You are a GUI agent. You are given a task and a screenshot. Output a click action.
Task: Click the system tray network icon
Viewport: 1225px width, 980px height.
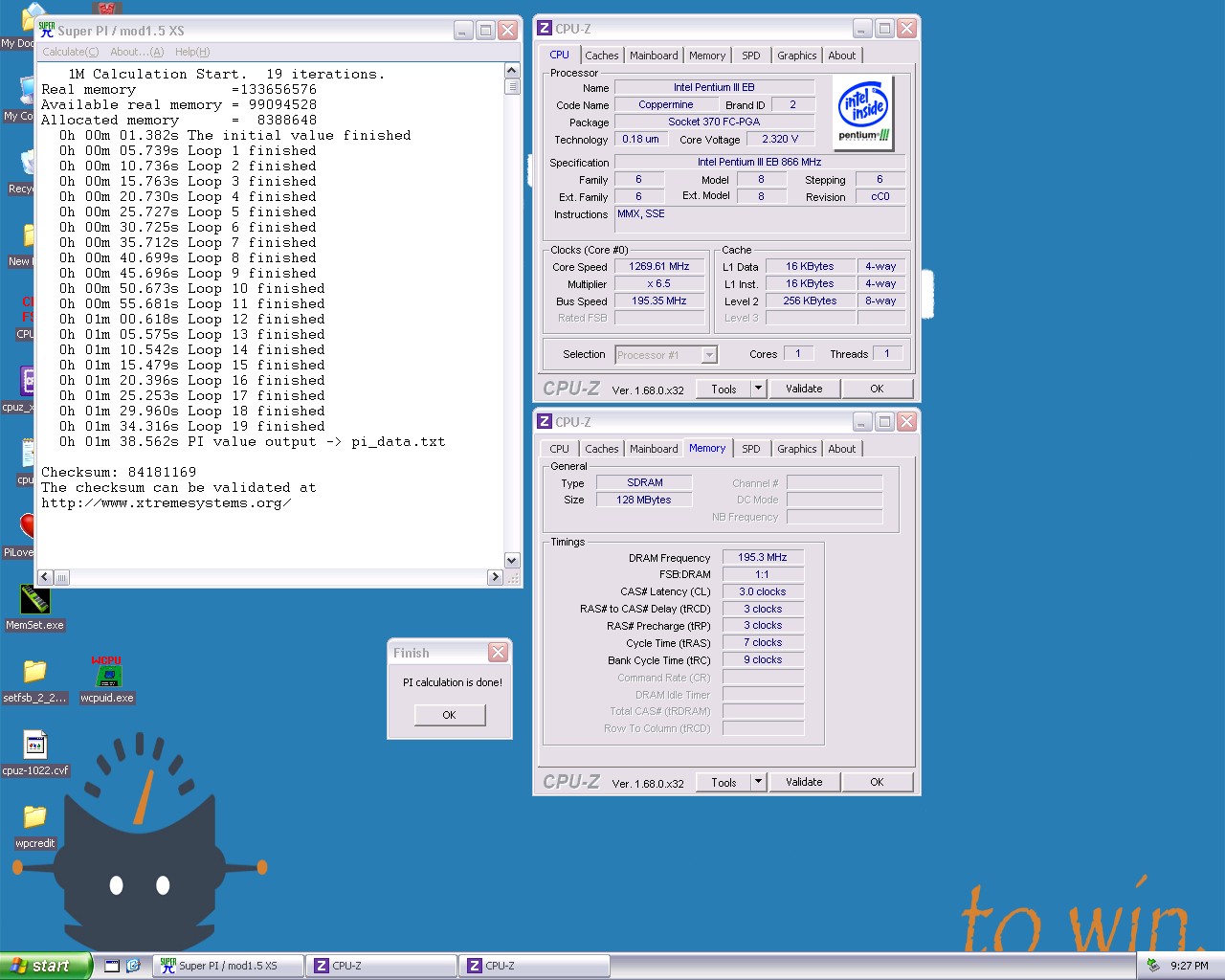click(1153, 966)
